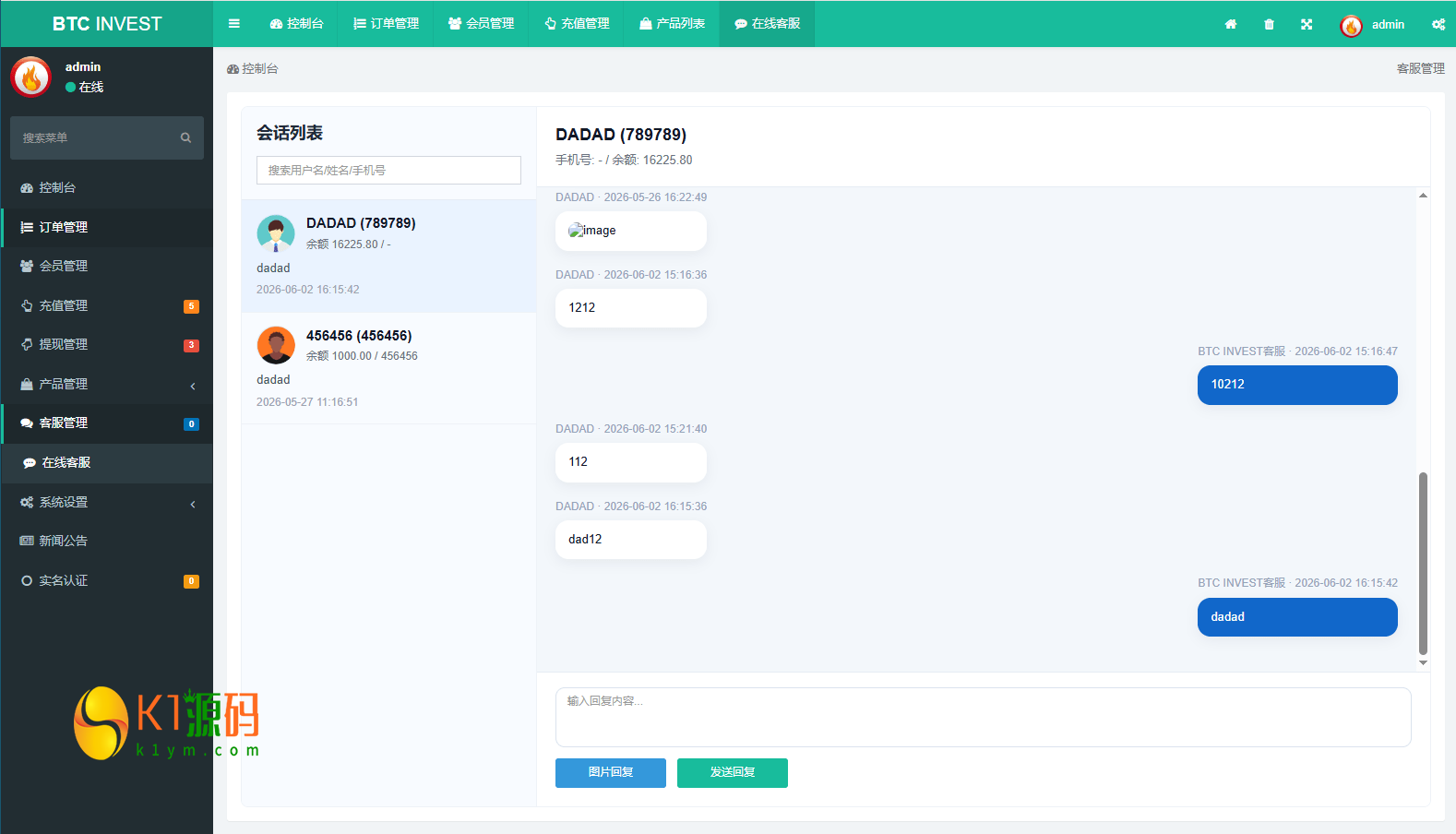
Task: Expand the 系统设置 sidebar submenu
Action: point(107,502)
